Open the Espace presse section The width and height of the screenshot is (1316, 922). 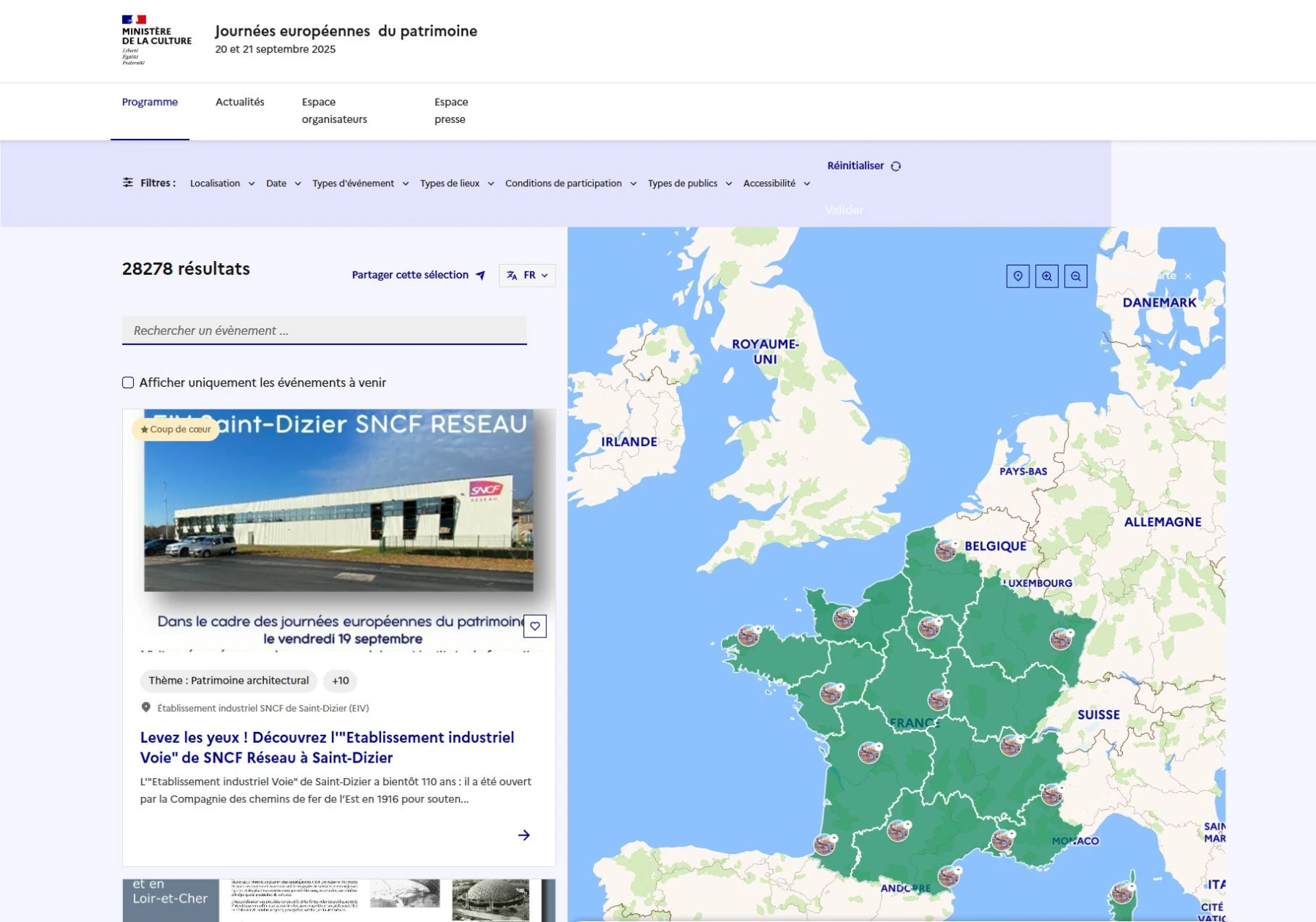[x=450, y=110]
